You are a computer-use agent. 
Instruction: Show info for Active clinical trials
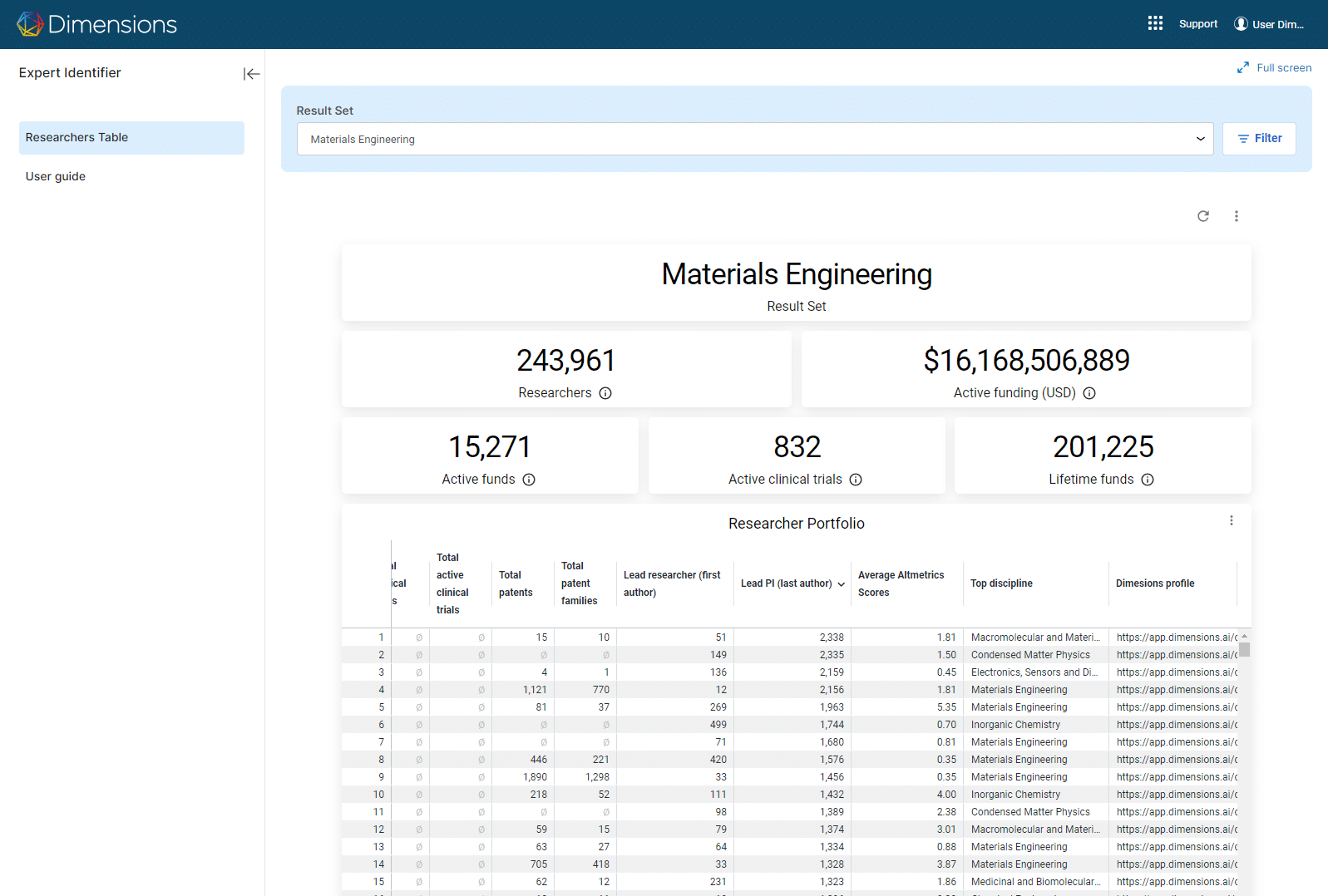[x=856, y=480]
